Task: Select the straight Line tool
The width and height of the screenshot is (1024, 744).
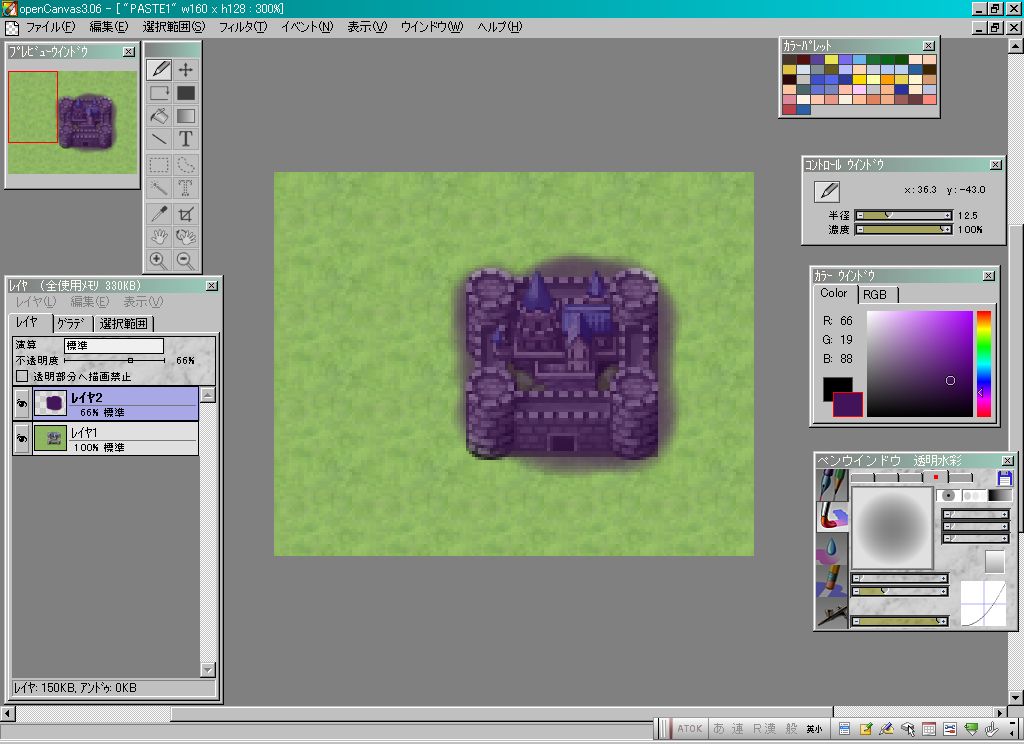Action: pyautogui.click(x=159, y=138)
